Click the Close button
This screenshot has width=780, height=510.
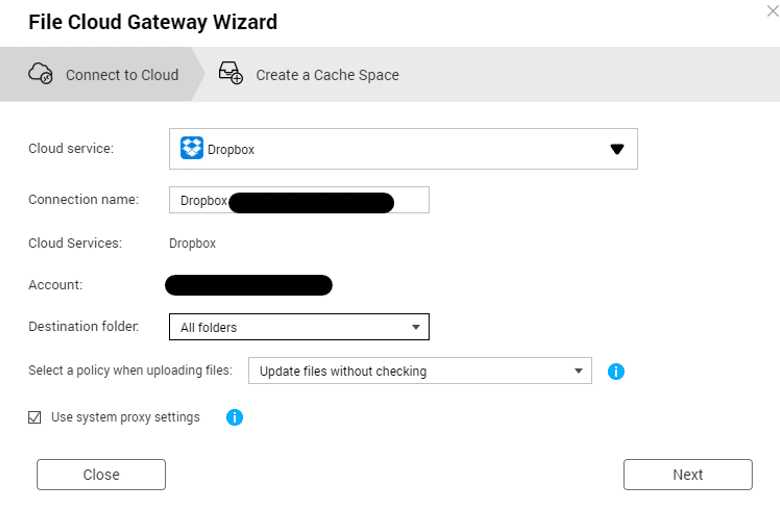click(x=101, y=474)
